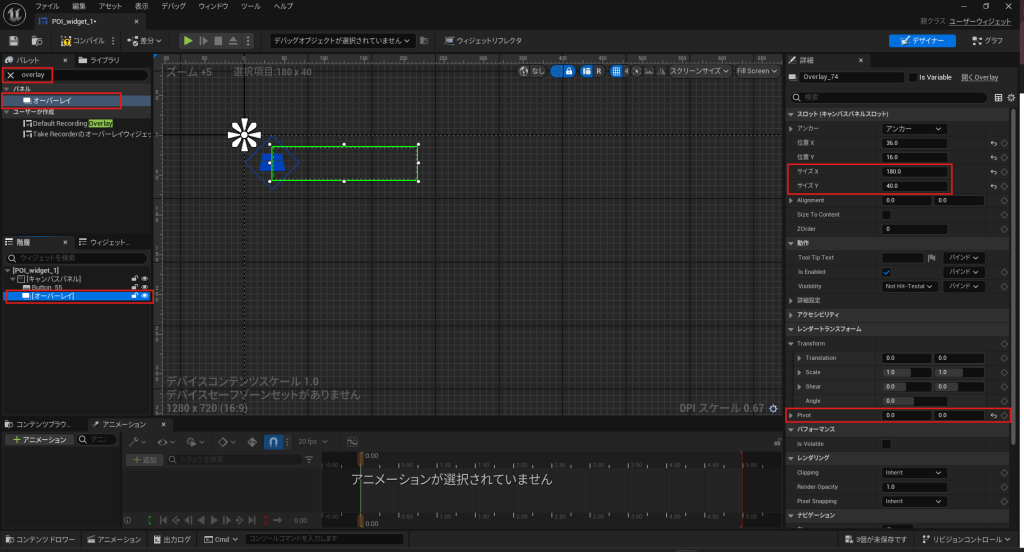This screenshot has width=1024, height=552.
Task: Open the Fill Screen dropdown
Action: (x=756, y=71)
